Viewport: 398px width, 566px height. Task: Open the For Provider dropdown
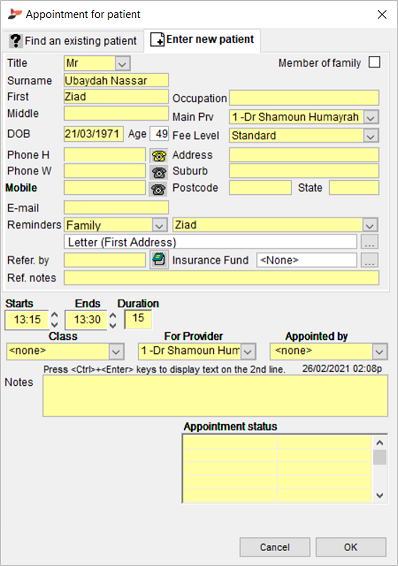coord(248,351)
